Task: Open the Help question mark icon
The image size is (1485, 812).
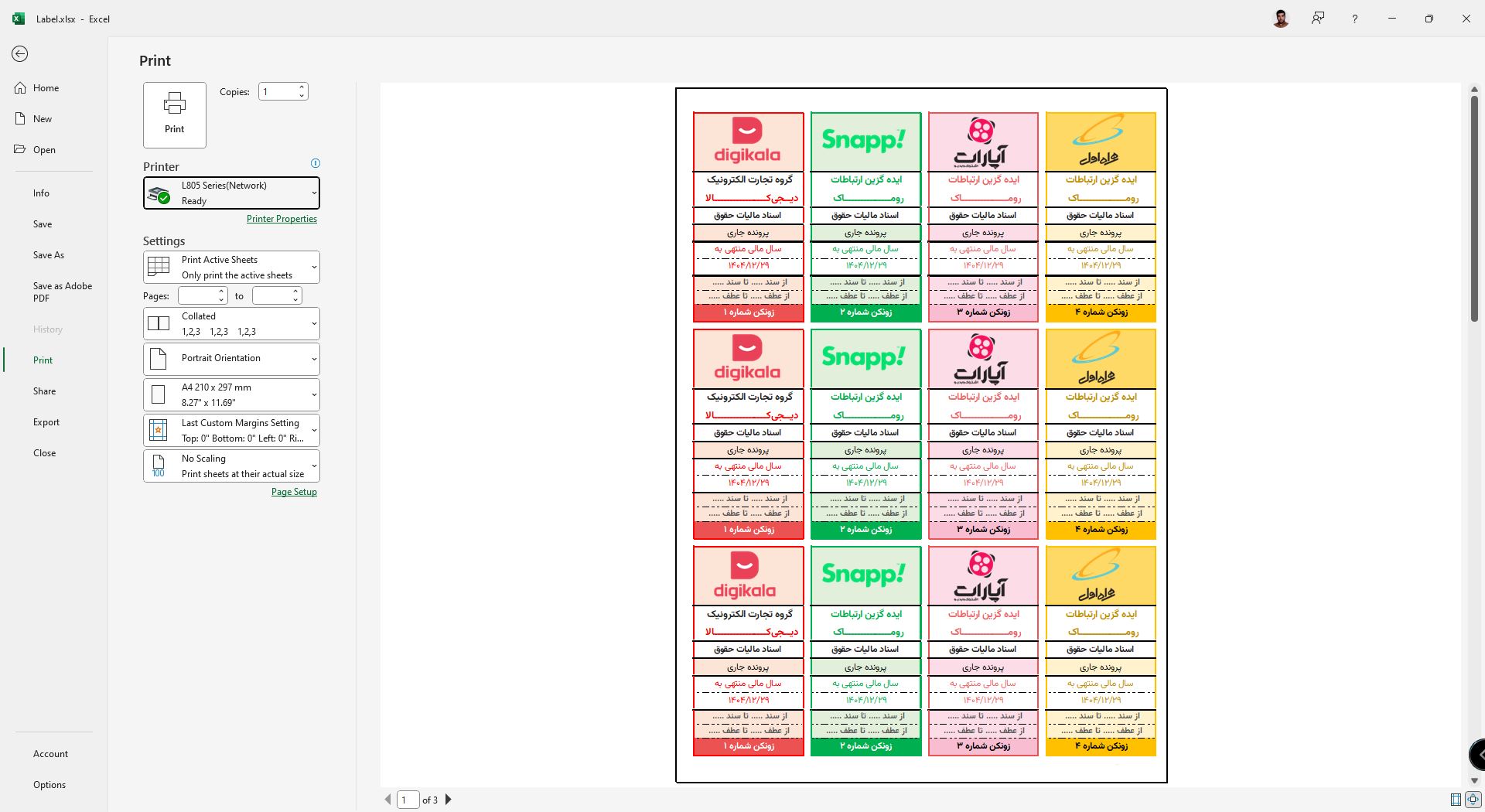Action: pyautogui.click(x=1354, y=19)
